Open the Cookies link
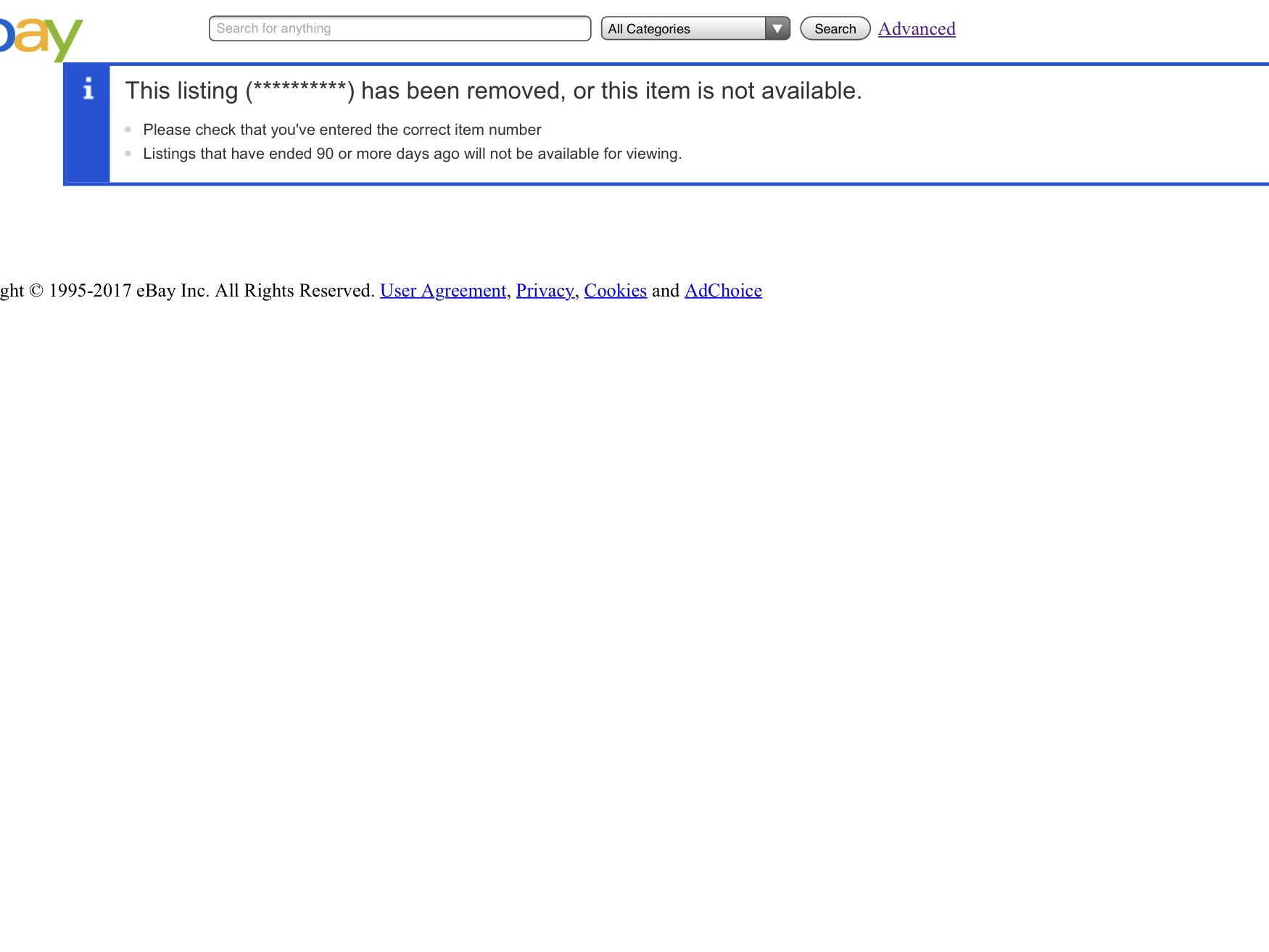Viewport: 1269px width, 952px height. point(615,290)
